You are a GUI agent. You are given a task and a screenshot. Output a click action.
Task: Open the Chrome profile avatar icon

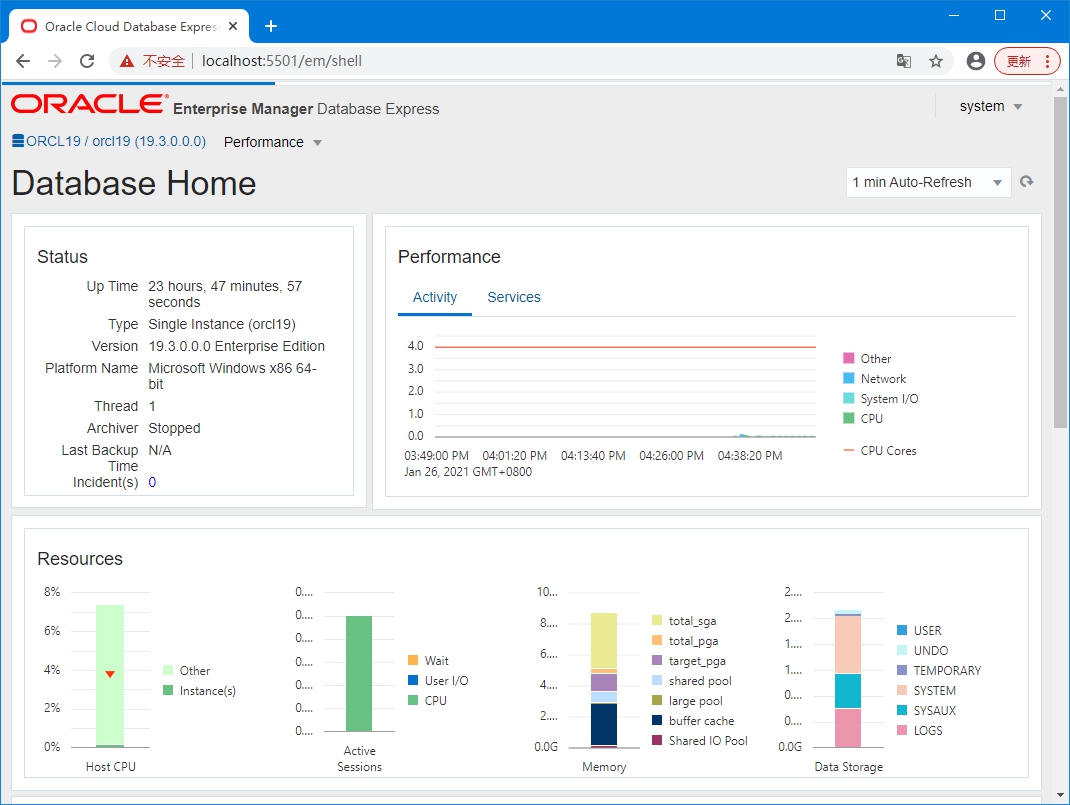tap(976, 61)
